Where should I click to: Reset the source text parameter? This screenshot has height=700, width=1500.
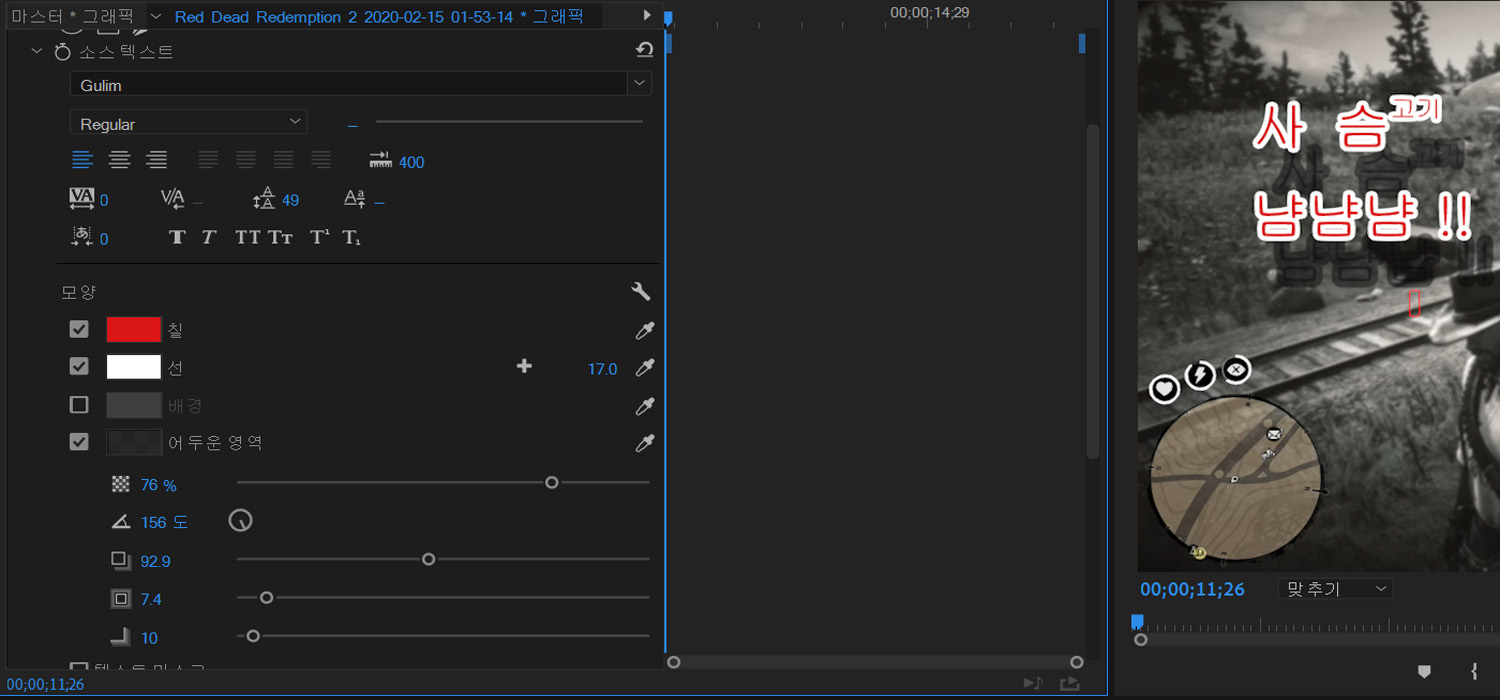[x=645, y=50]
